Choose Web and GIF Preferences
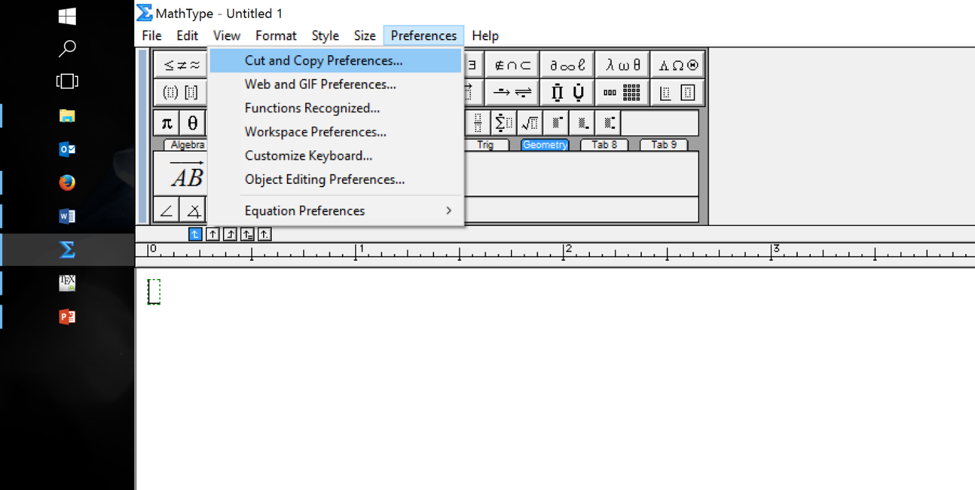 coord(336,84)
